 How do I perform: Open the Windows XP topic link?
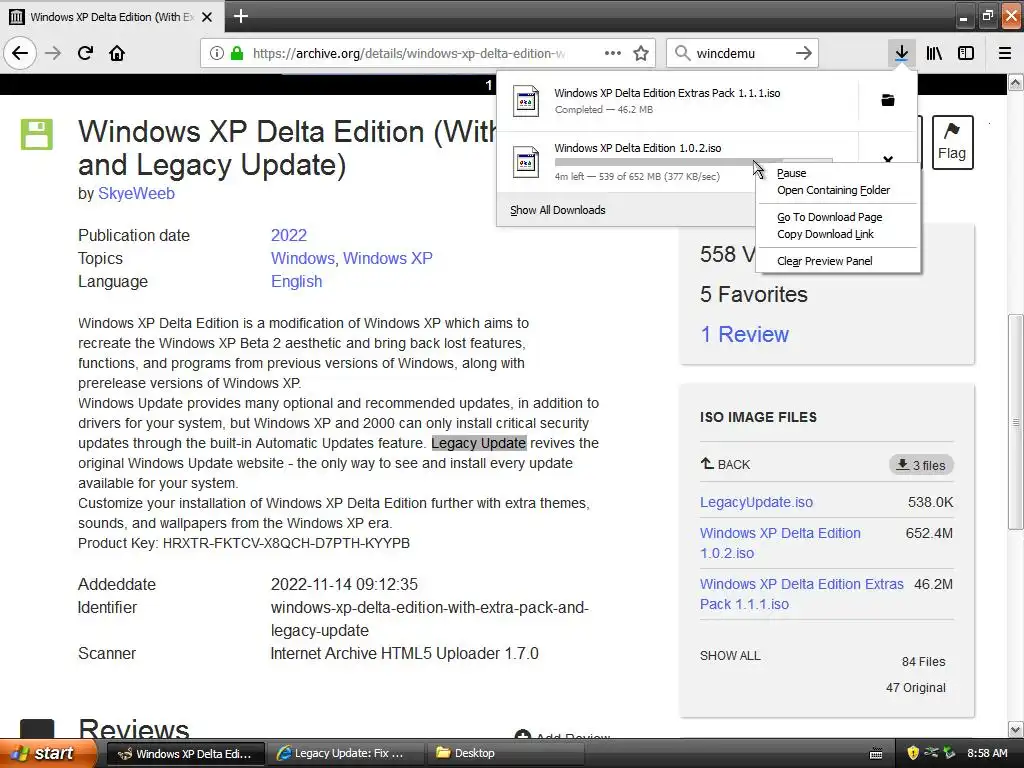(x=388, y=258)
